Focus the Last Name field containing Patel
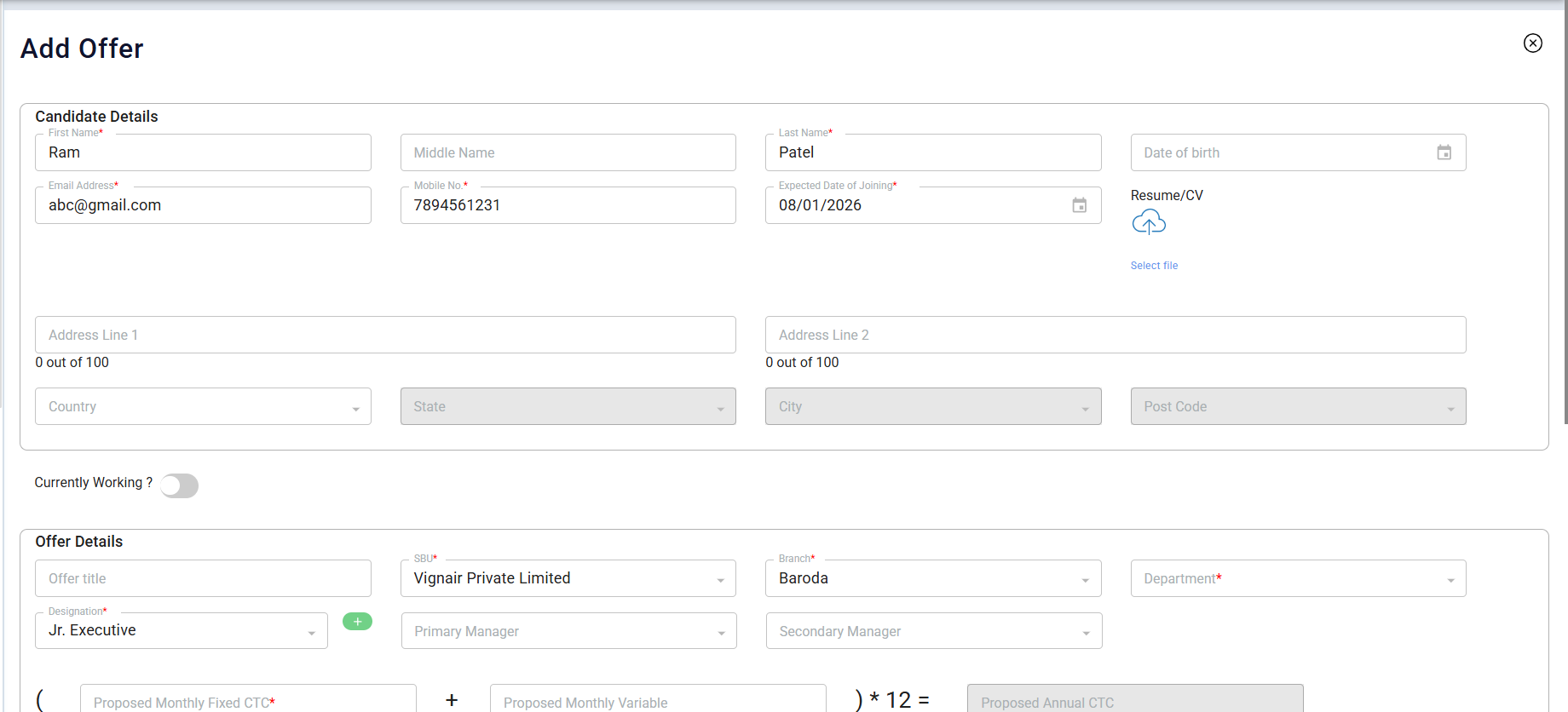The image size is (1568, 712). 933,152
